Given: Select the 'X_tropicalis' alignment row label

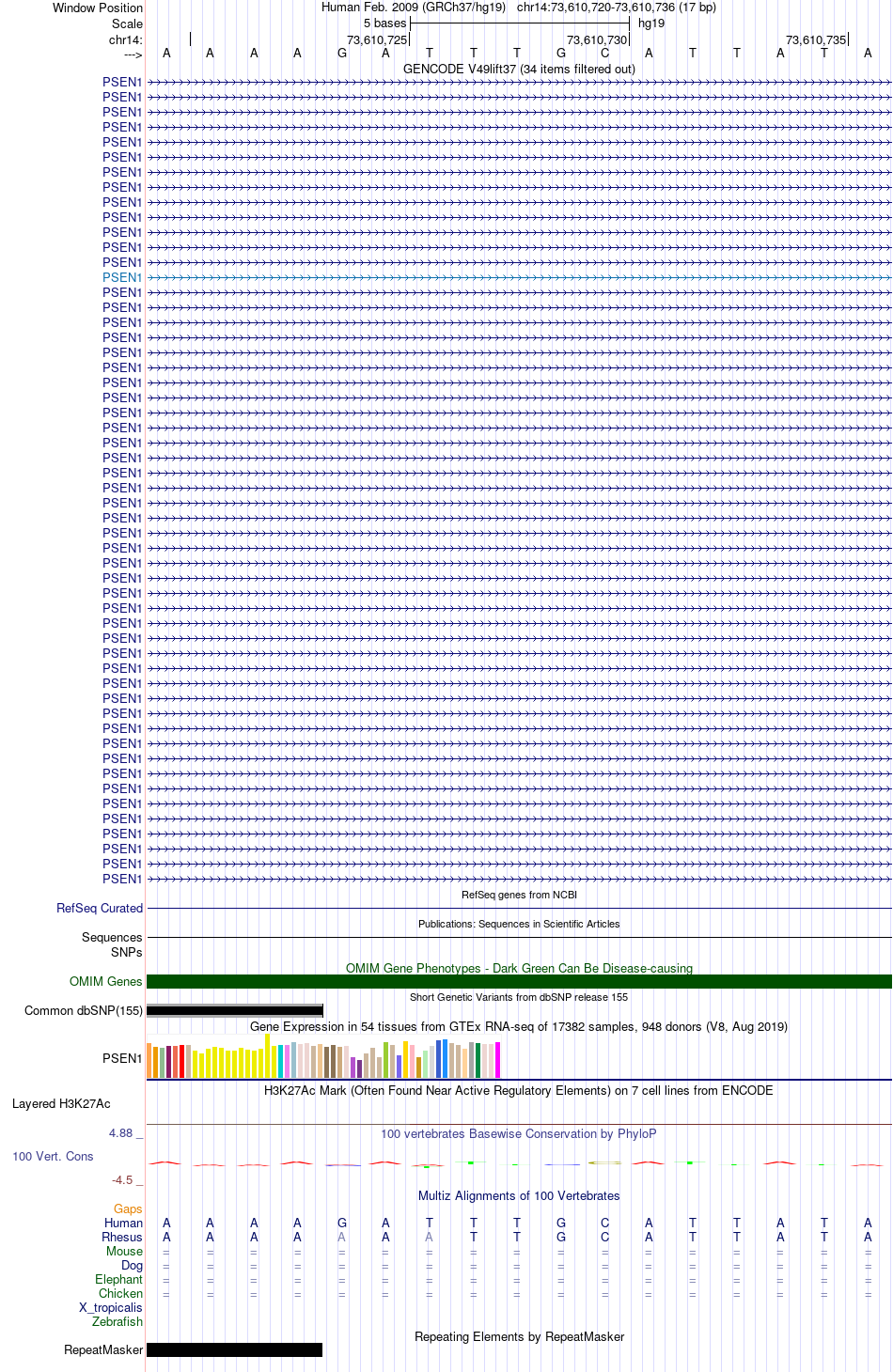Looking at the screenshot, I should (x=111, y=1307).
